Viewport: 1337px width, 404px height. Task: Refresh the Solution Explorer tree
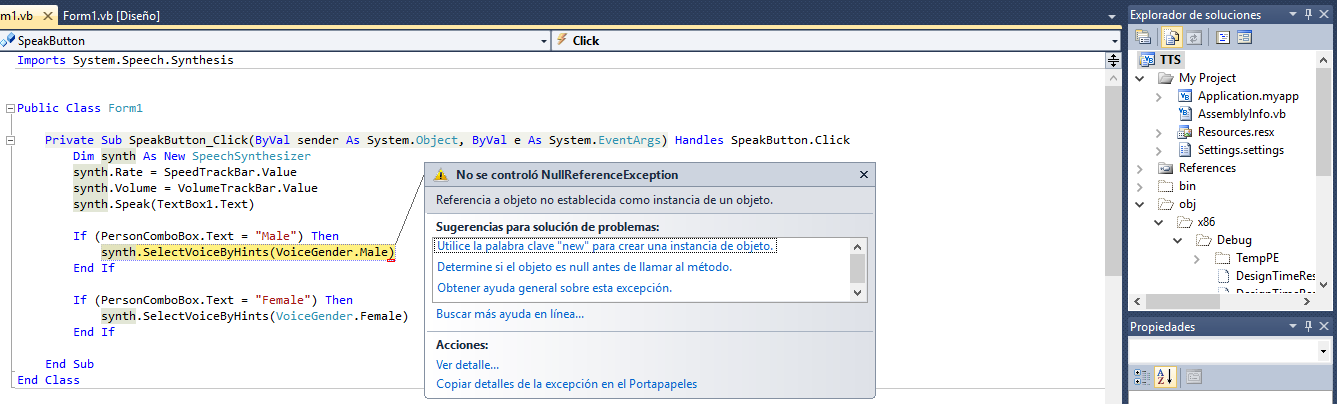(1192, 38)
